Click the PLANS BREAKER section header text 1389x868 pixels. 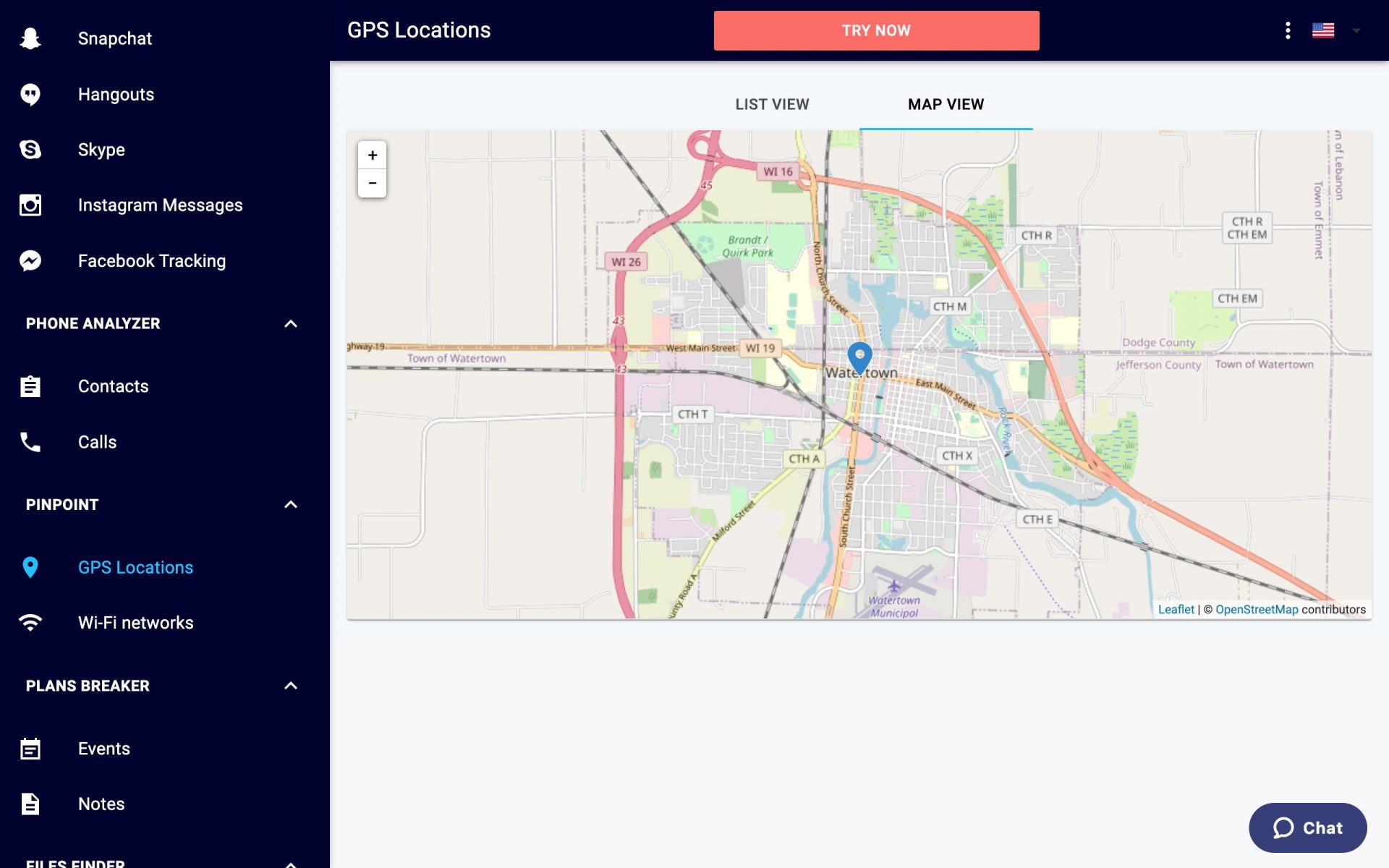coord(88,686)
